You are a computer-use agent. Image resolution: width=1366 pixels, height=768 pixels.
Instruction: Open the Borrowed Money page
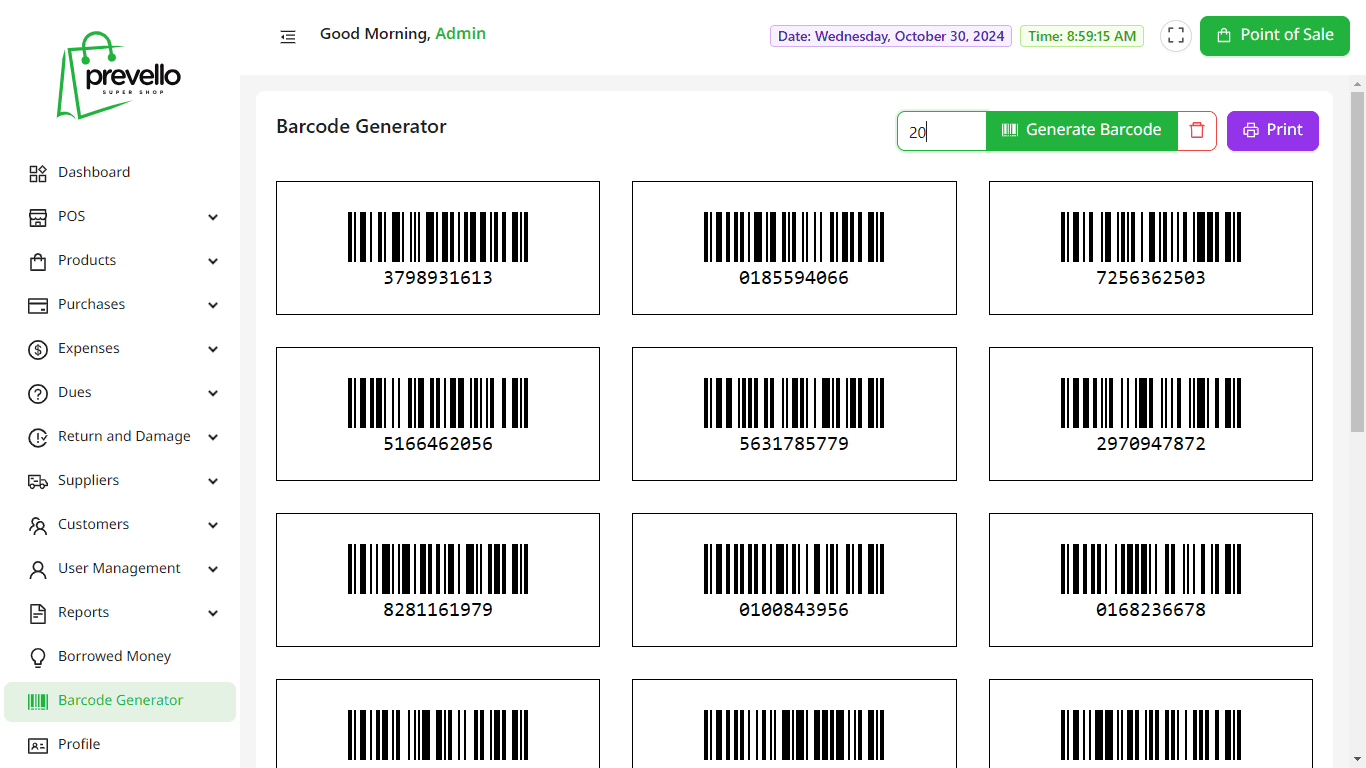[120, 657]
